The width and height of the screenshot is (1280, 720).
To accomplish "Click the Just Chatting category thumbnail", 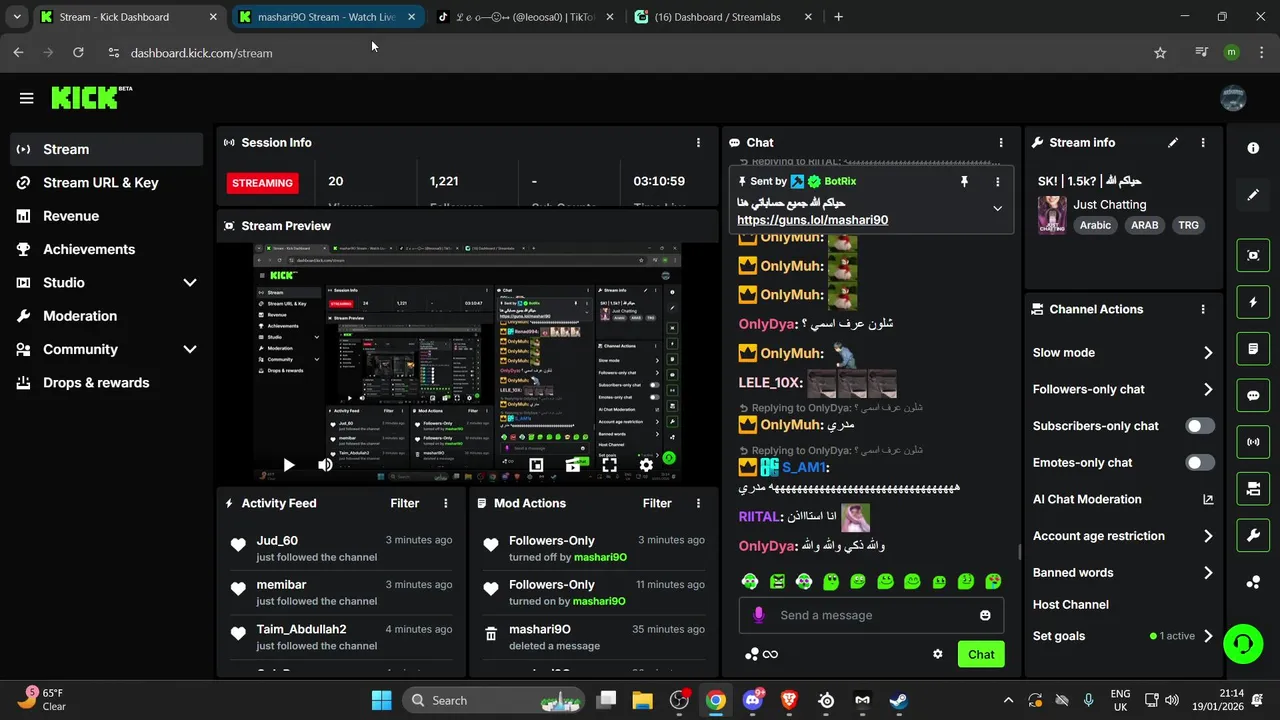I will coord(1052,215).
